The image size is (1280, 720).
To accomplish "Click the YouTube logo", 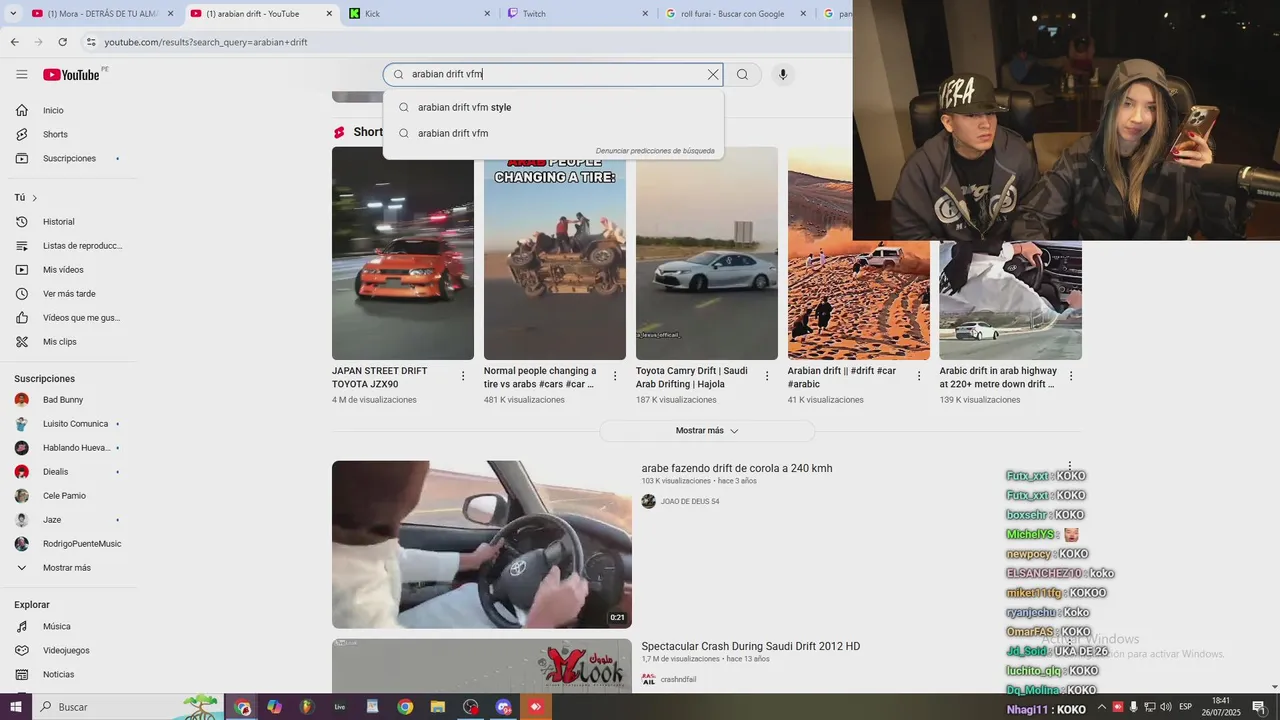I will coord(71,75).
